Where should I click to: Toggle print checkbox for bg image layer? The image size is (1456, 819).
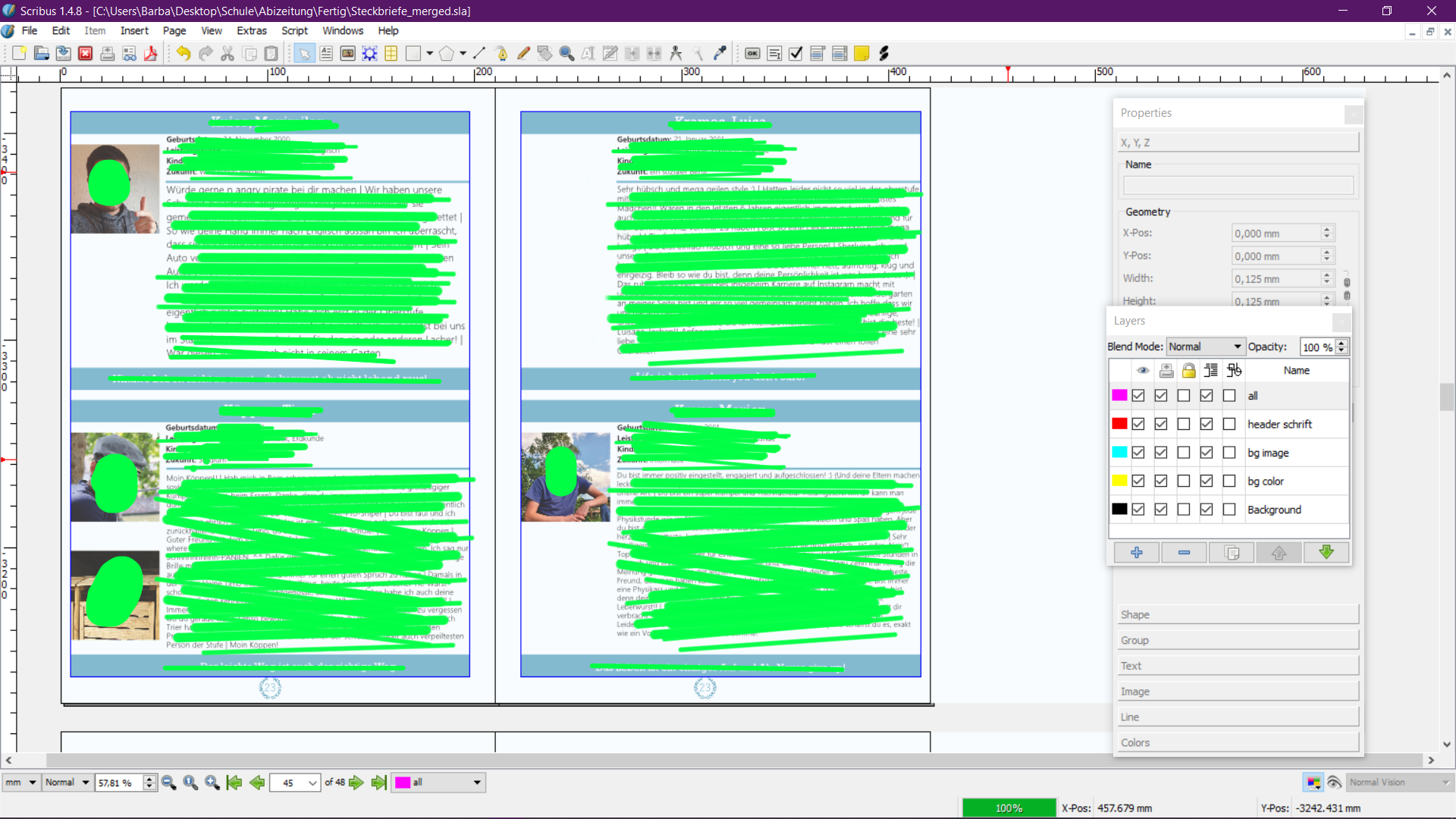[1161, 453]
